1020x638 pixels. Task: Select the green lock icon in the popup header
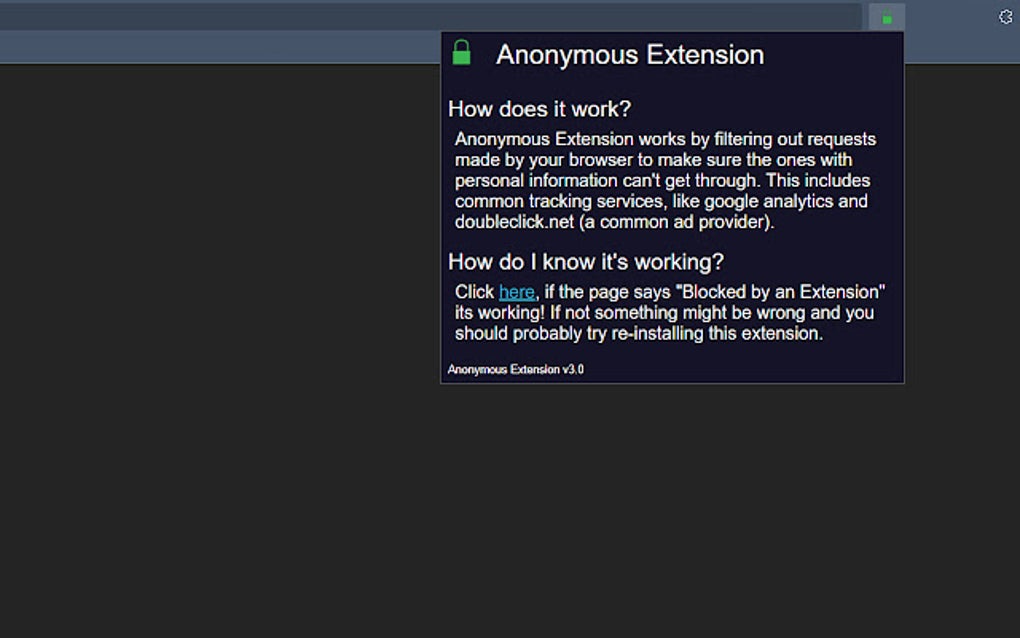[x=462, y=53]
